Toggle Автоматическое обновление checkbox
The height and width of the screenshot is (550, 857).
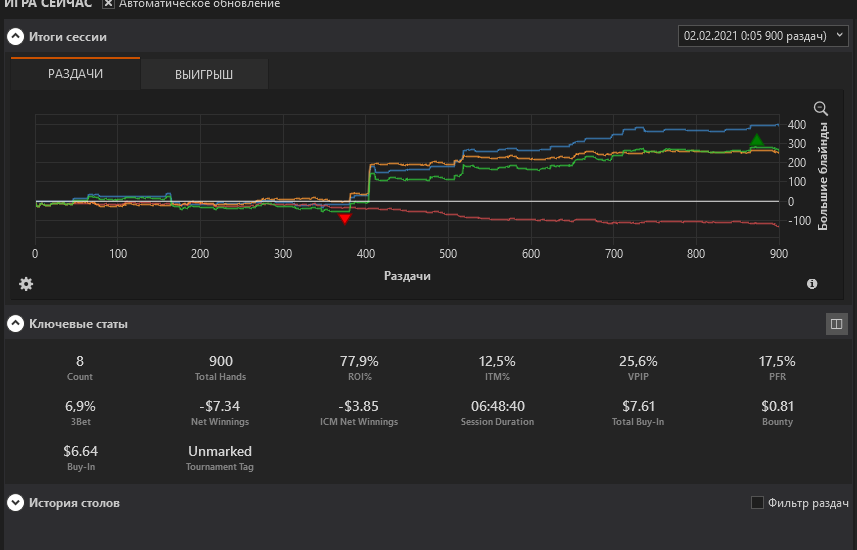[x=108, y=4]
